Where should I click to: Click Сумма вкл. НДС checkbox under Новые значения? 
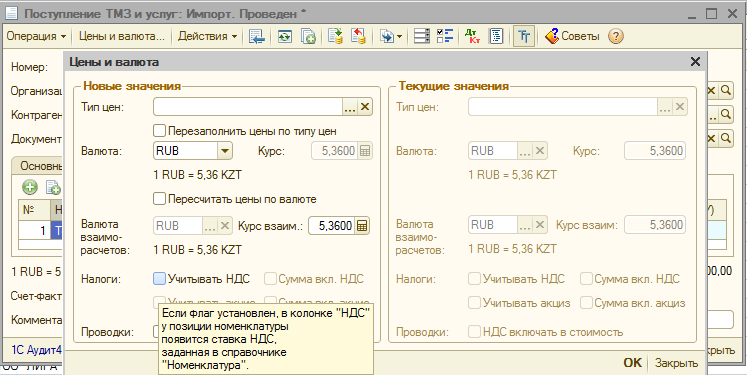271,279
